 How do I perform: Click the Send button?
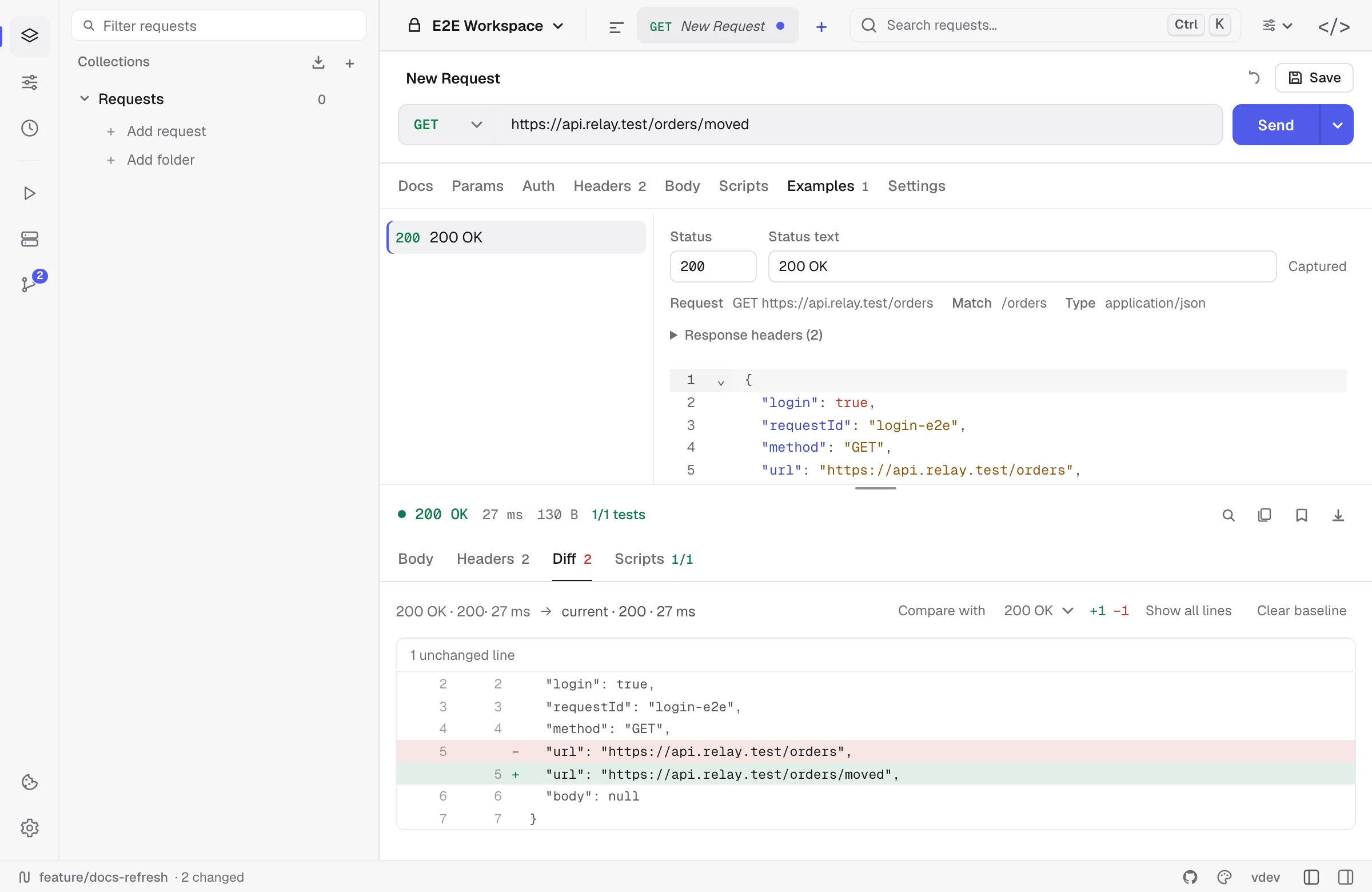point(1276,125)
